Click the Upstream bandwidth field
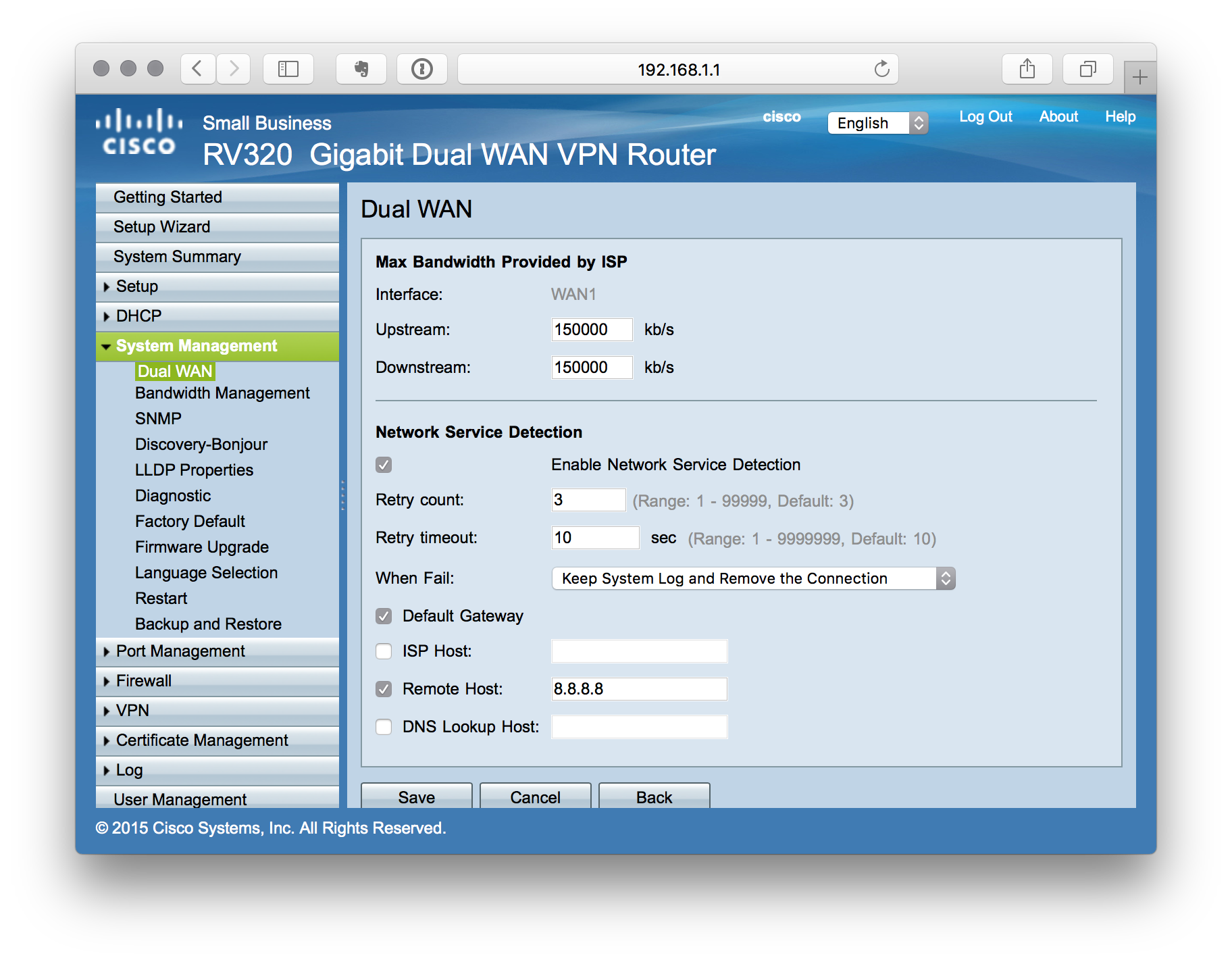 592,330
